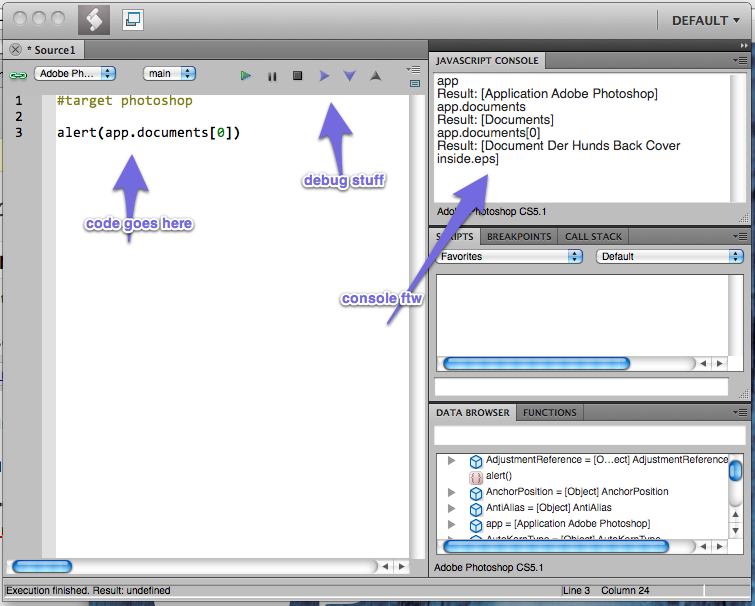Click Data Browser horizontal scrollbar thumb
Image resolution: width=755 pixels, height=606 pixels.
tap(556, 546)
